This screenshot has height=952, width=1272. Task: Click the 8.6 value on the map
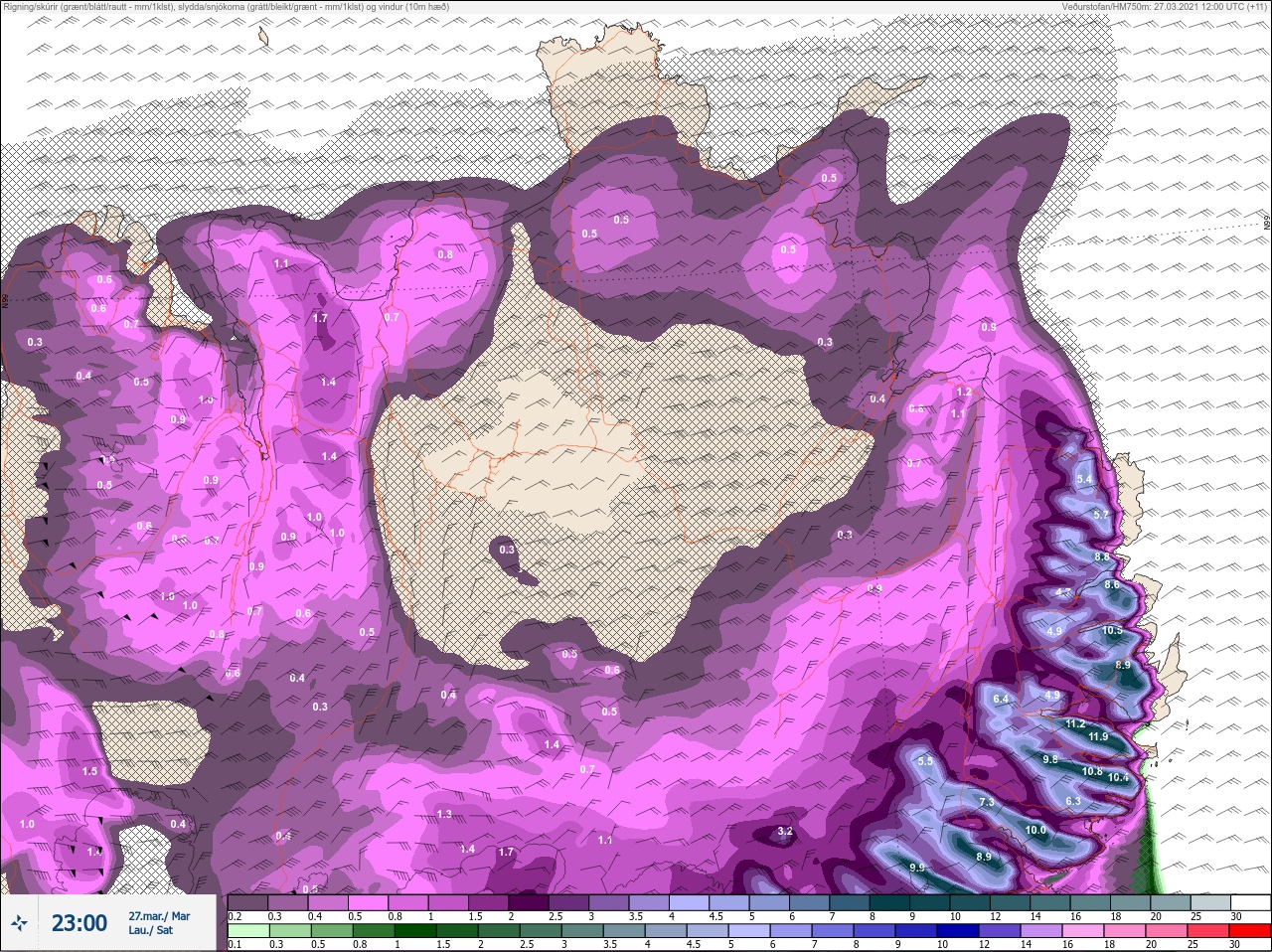(1112, 584)
